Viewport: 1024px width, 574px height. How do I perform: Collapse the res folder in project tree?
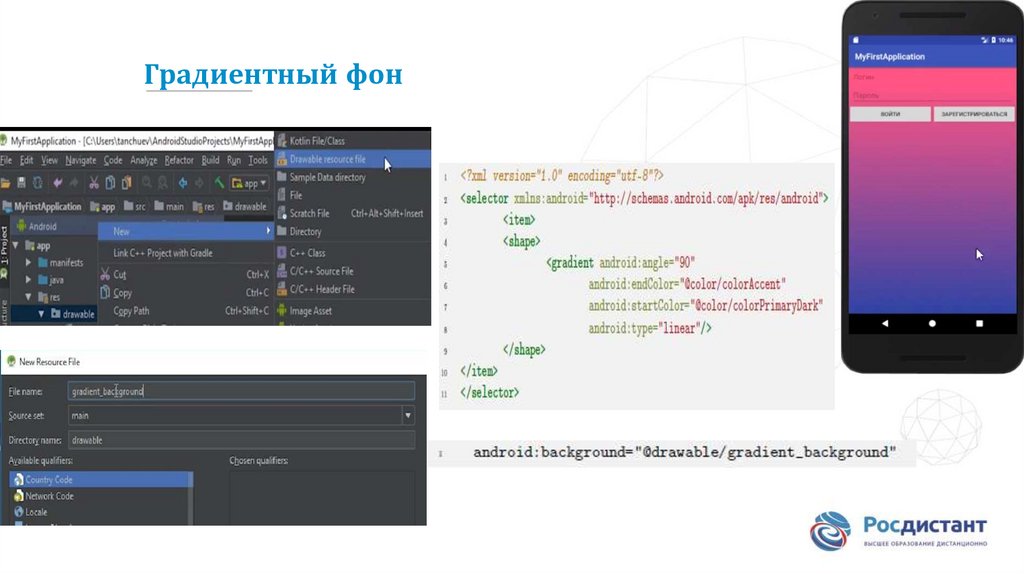pos(29,297)
